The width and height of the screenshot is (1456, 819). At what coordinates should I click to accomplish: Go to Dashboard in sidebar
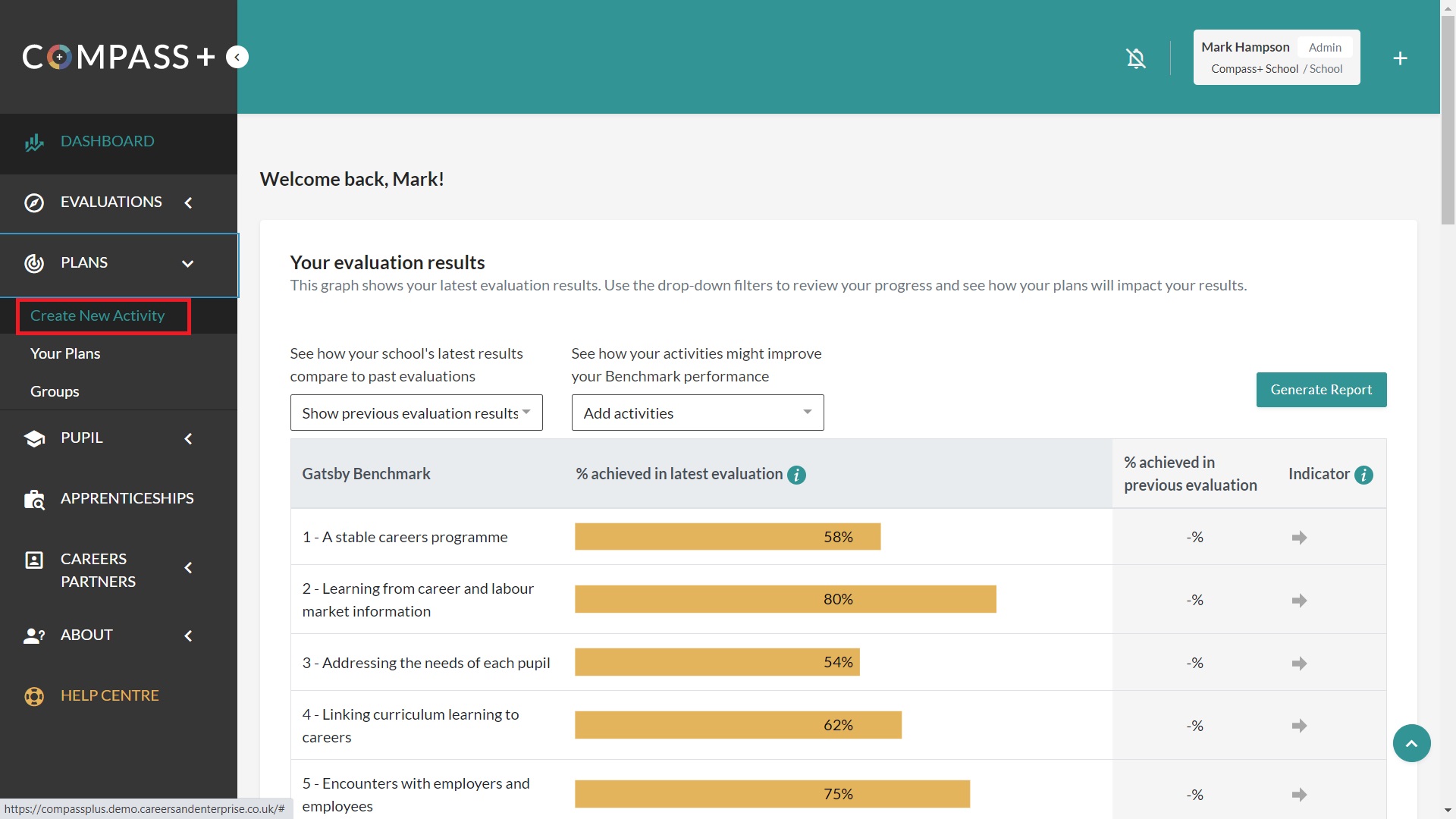pyautogui.click(x=107, y=142)
